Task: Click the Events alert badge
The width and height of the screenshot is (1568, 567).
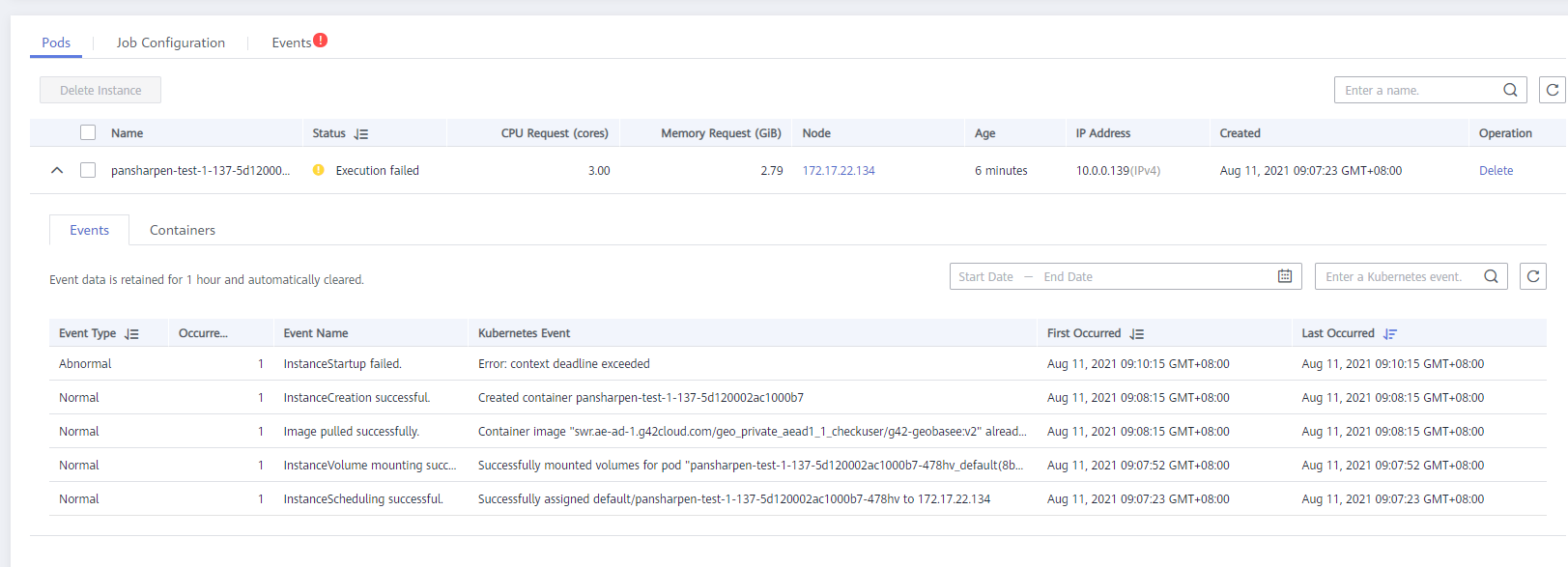Action: [x=321, y=41]
